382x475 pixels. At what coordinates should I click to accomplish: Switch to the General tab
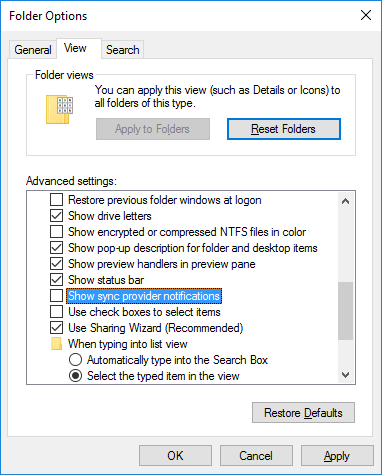click(x=33, y=50)
